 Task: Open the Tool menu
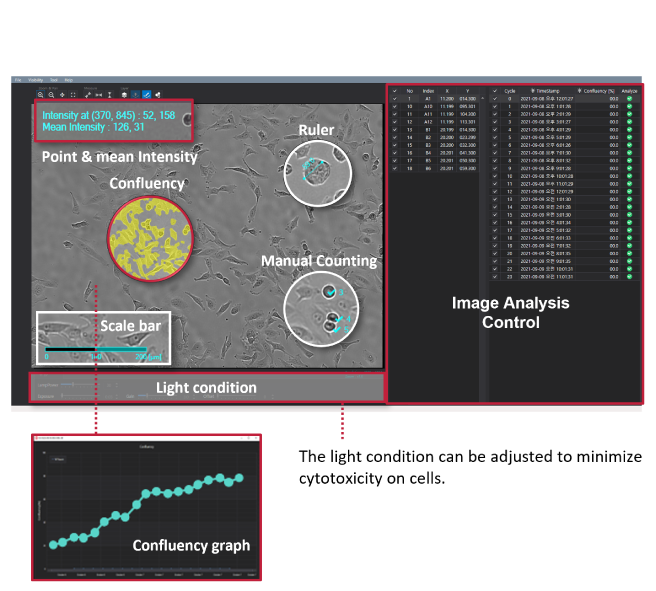point(55,79)
